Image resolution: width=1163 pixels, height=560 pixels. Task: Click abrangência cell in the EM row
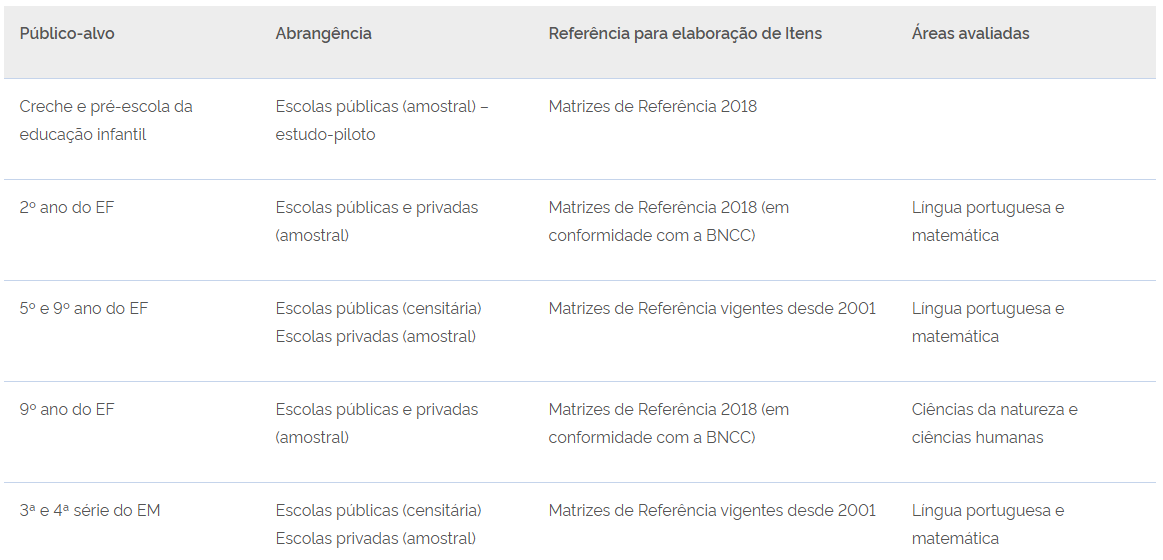(x=378, y=524)
